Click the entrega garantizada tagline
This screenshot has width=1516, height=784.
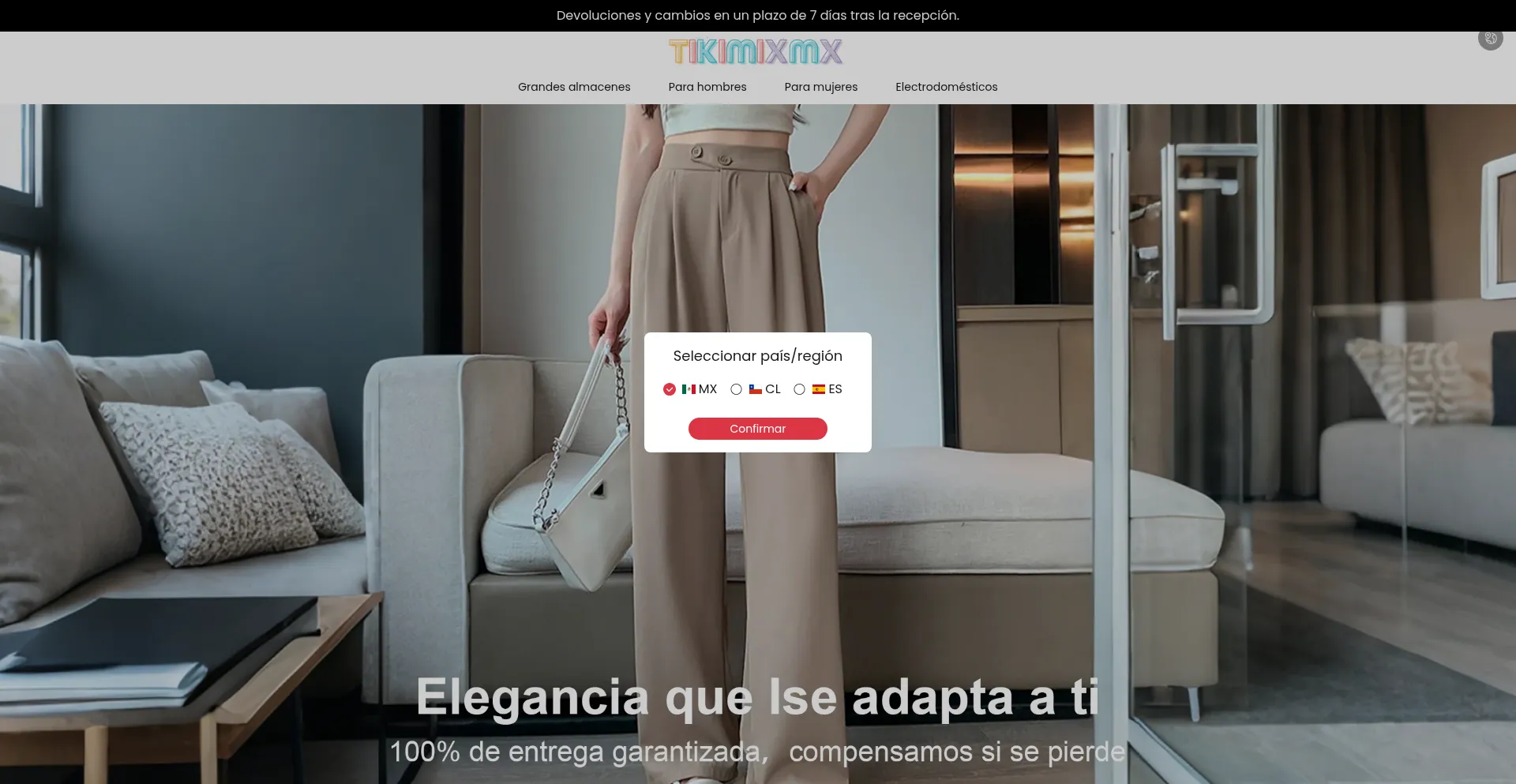[x=757, y=752]
